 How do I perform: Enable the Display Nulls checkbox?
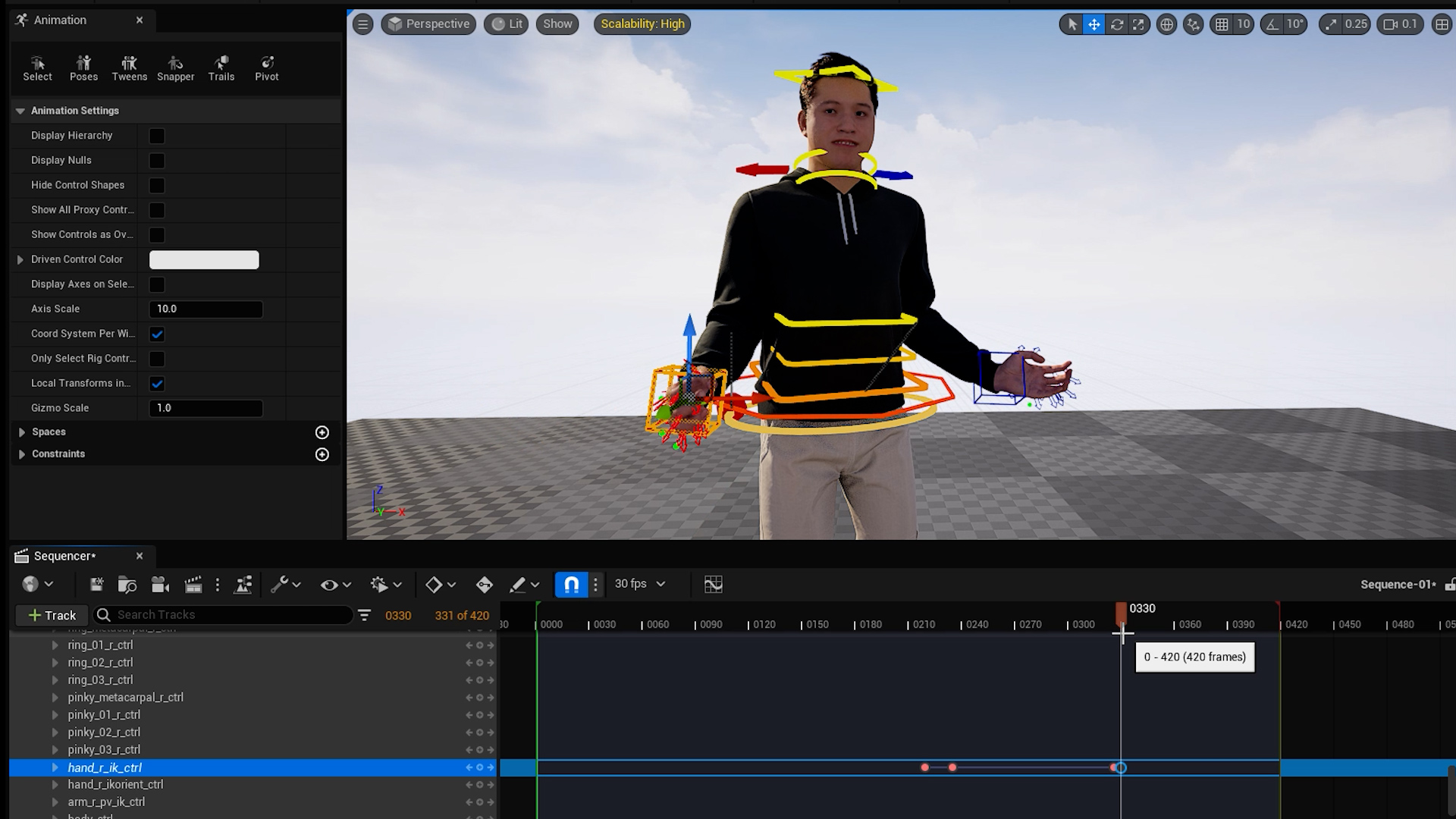pyautogui.click(x=157, y=161)
